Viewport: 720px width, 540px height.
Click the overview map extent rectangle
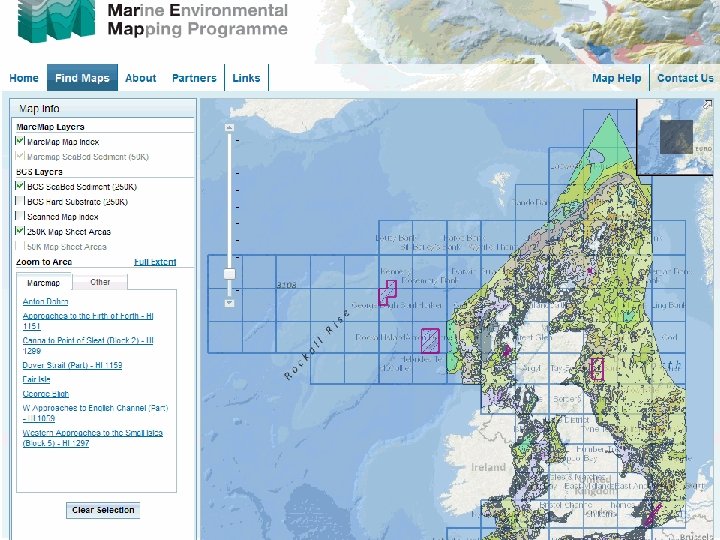point(676,137)
